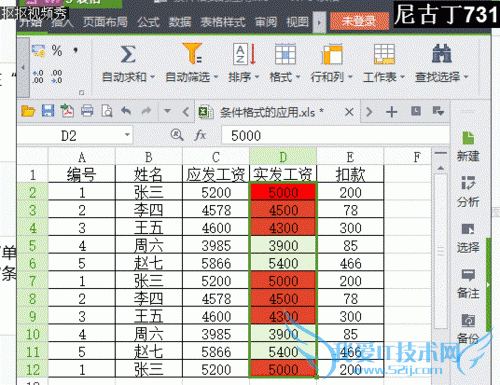Click the comma style icon
The image size is (500, 385).
click(x=76, y=51)
